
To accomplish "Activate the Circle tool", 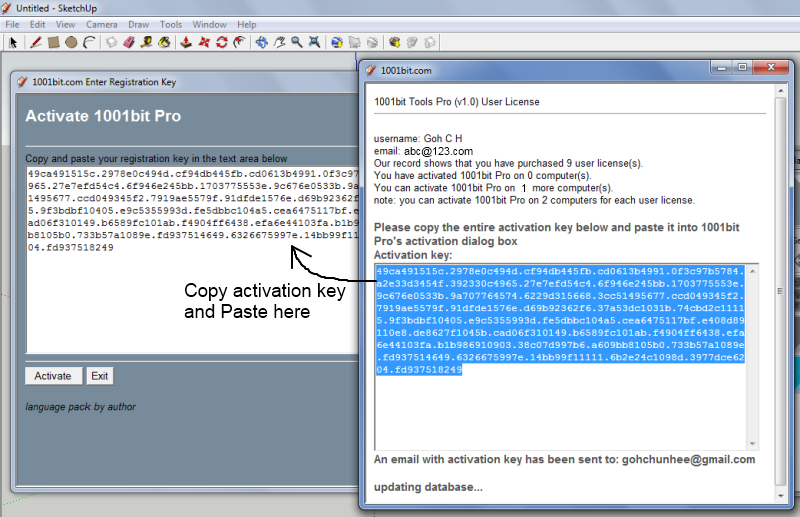I will (71, 42).
